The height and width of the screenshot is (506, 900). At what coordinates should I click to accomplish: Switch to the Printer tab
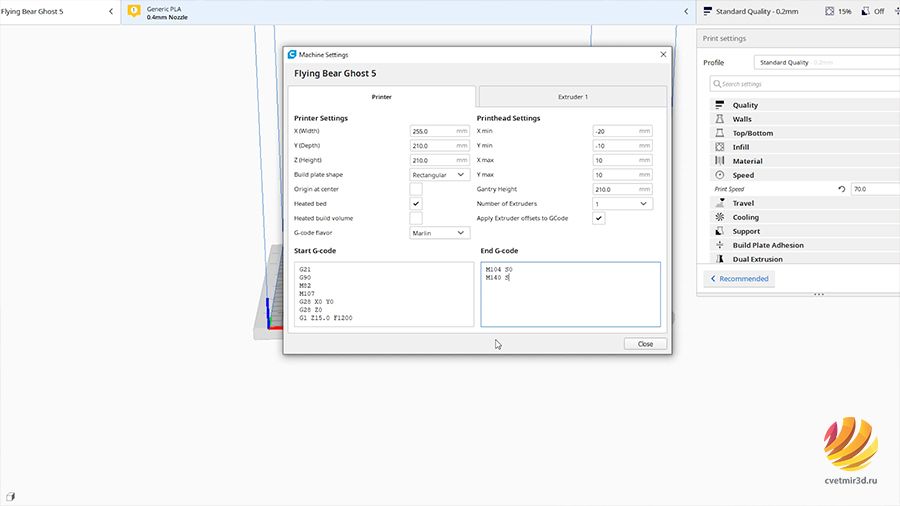tap(382, 97)
